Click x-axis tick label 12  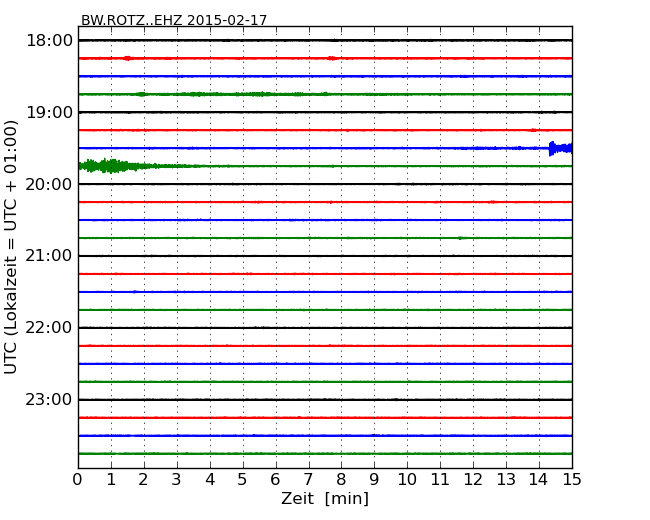[x=473, y=480]
